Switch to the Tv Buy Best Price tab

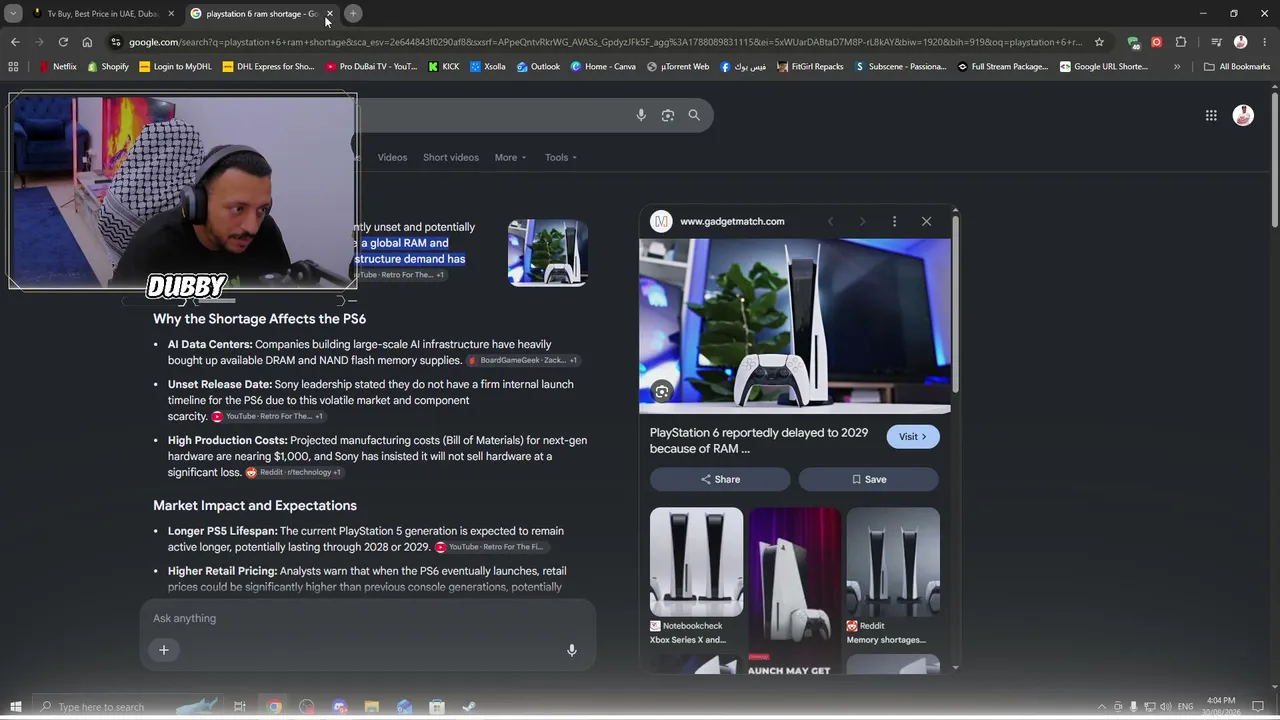click(102, 14)
